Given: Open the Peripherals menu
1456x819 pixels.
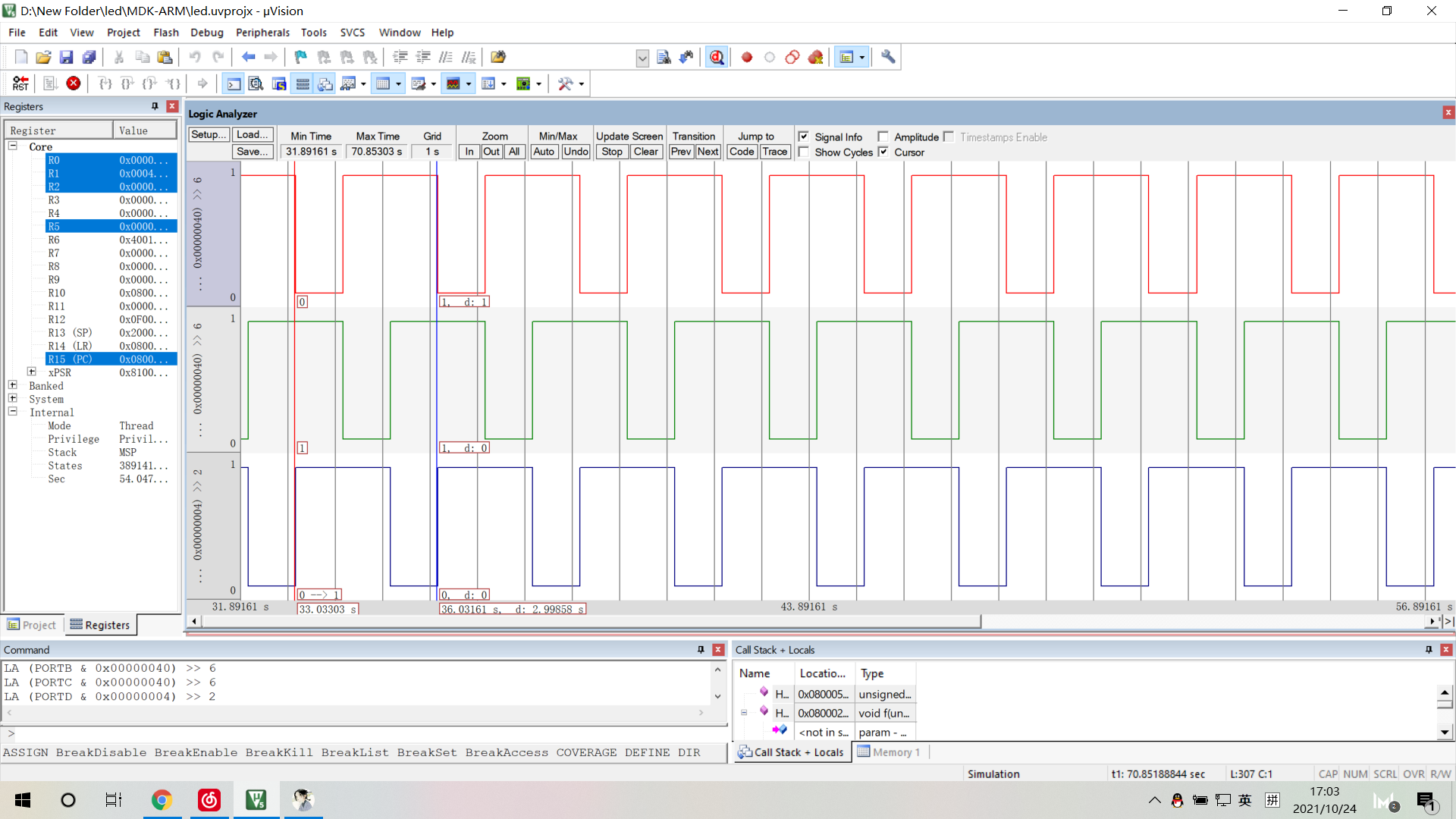Looking at the screenshot, I should point(262,33).
